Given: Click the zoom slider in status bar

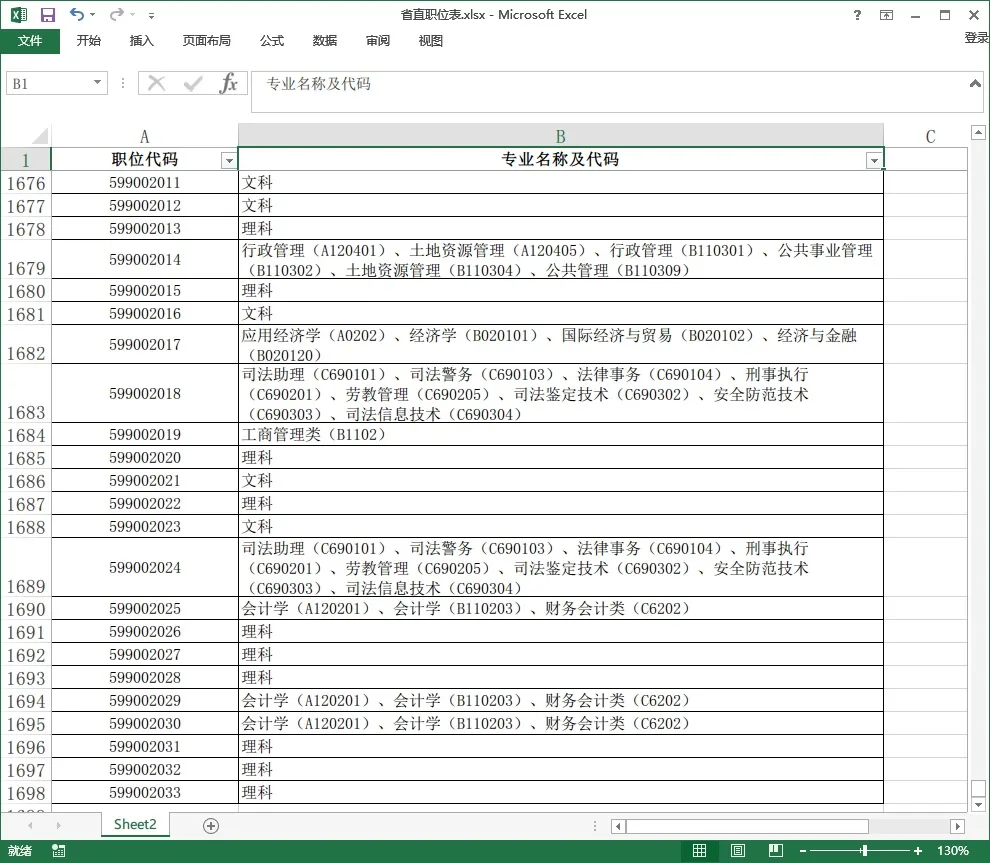Looking at the screenshot, I should pos(862,851).
